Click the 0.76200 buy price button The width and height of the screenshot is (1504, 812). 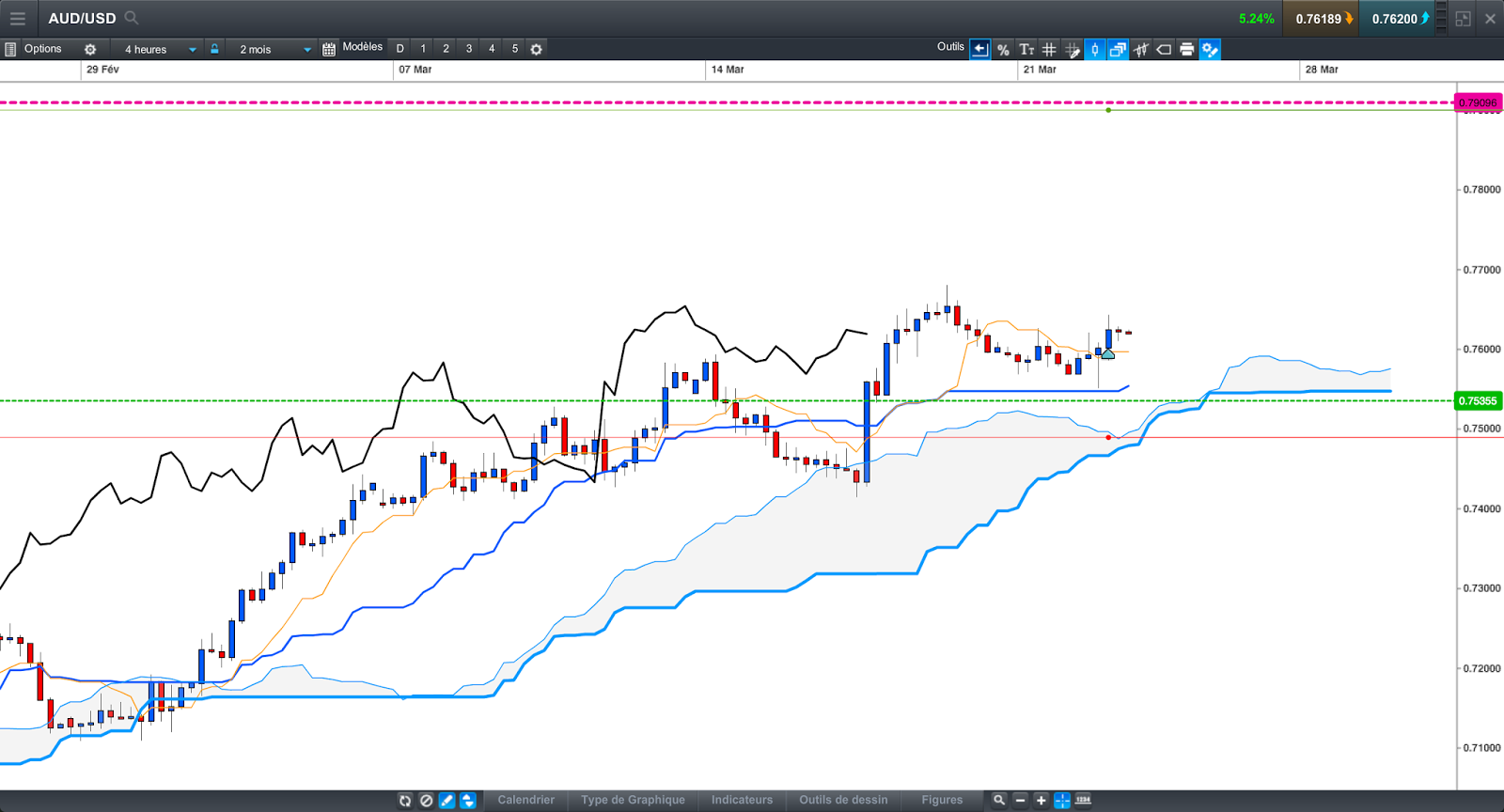1397,18
